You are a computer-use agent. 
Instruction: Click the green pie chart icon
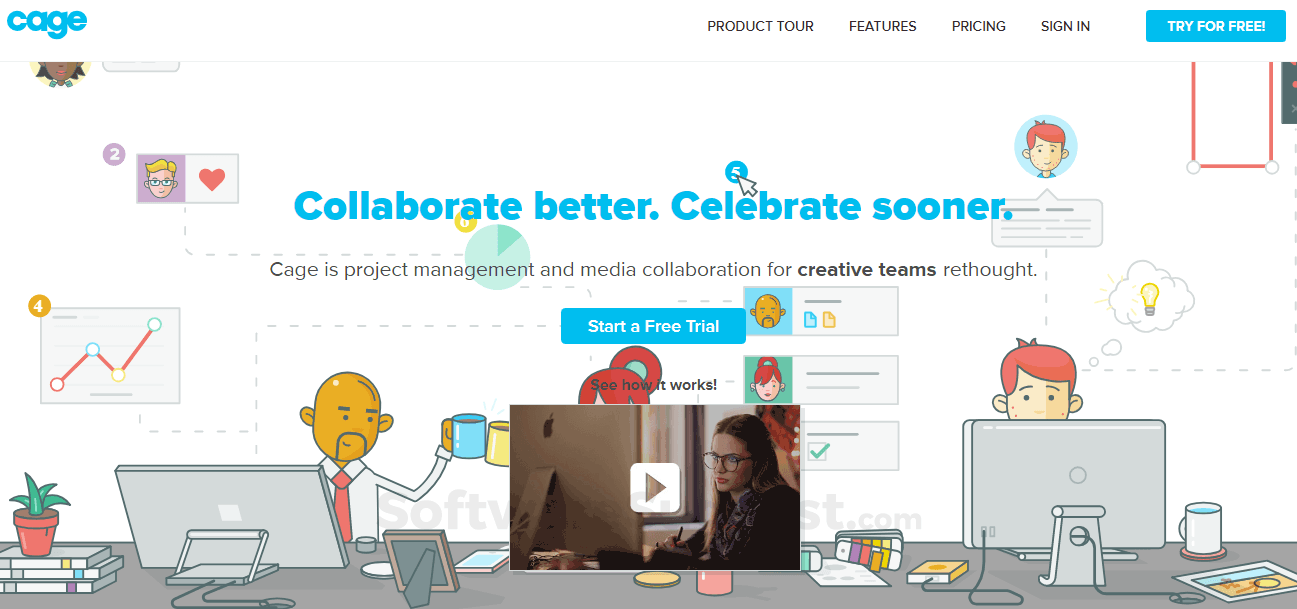point(497,256)
